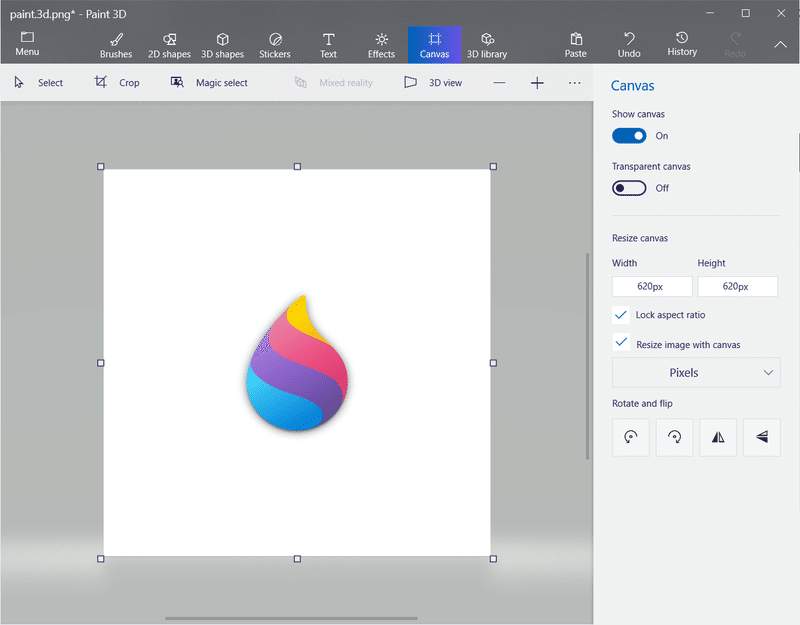Viewport: 800px width, 625px height.
Task: Flip the canvas horizontally
Action: (718, 437)
